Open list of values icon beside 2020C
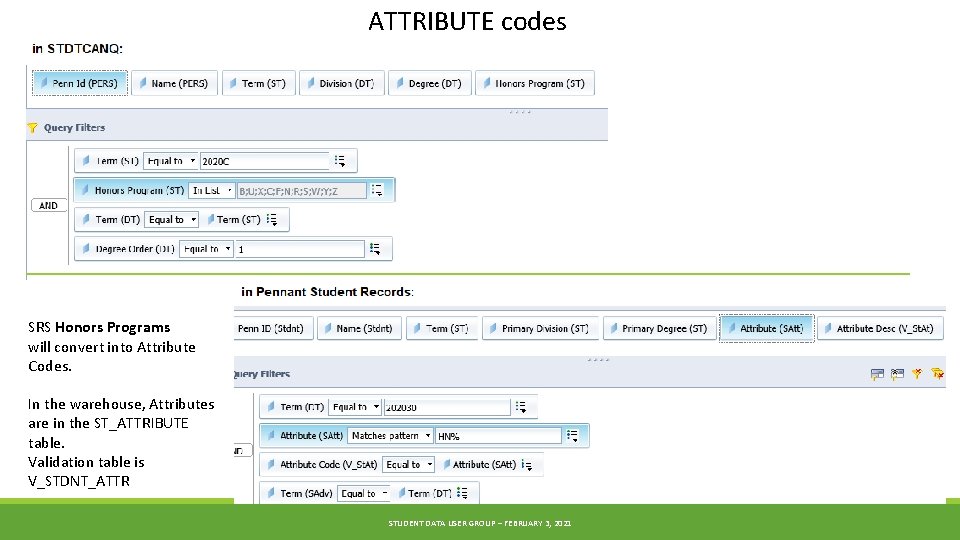This screenshot has height=540, width=960. (340, 161)
